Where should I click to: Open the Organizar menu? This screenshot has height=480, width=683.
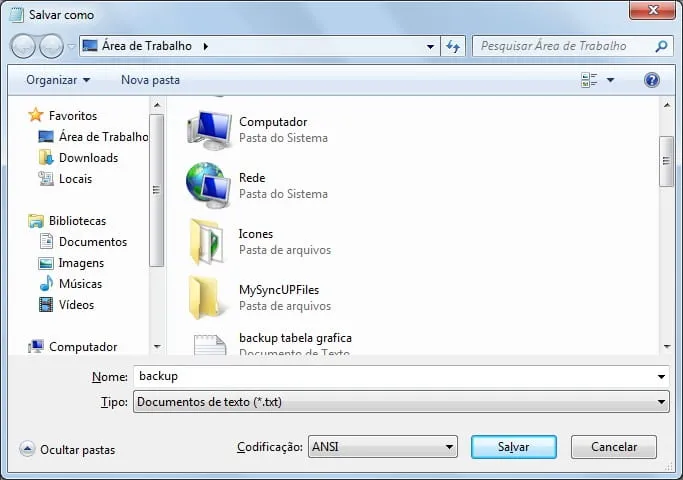(x=58, y=80)
